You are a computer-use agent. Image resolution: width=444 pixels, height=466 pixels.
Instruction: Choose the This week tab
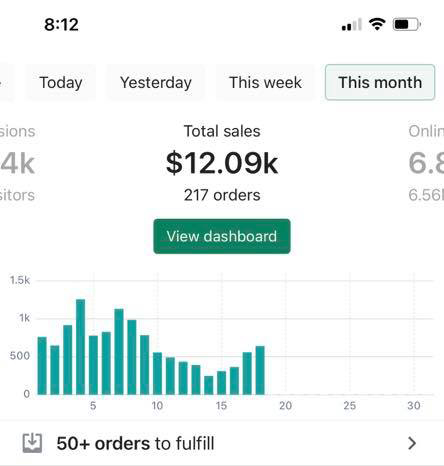(x=265, y=82)
